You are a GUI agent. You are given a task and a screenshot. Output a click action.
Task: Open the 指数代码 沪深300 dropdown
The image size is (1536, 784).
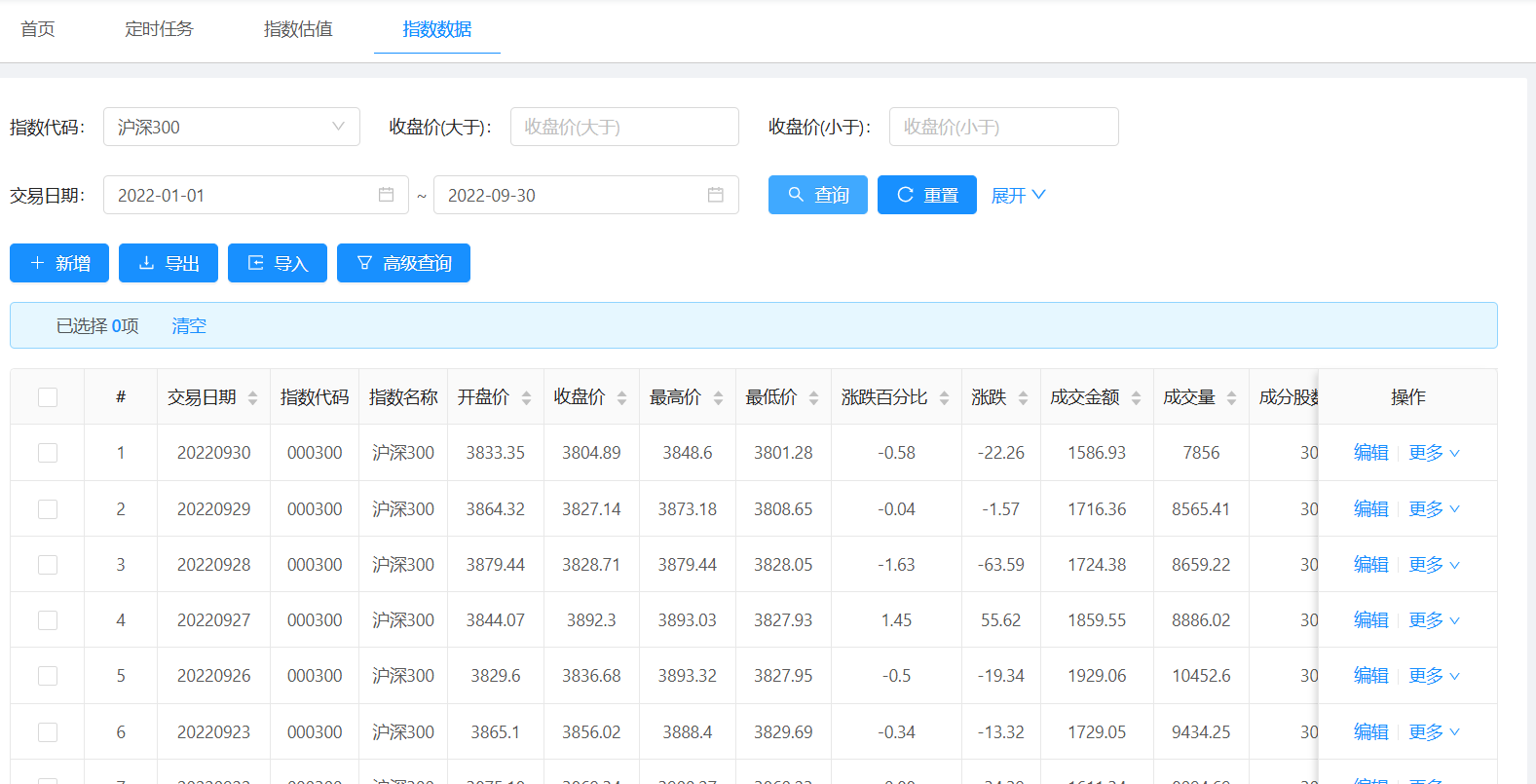point(231,127)
